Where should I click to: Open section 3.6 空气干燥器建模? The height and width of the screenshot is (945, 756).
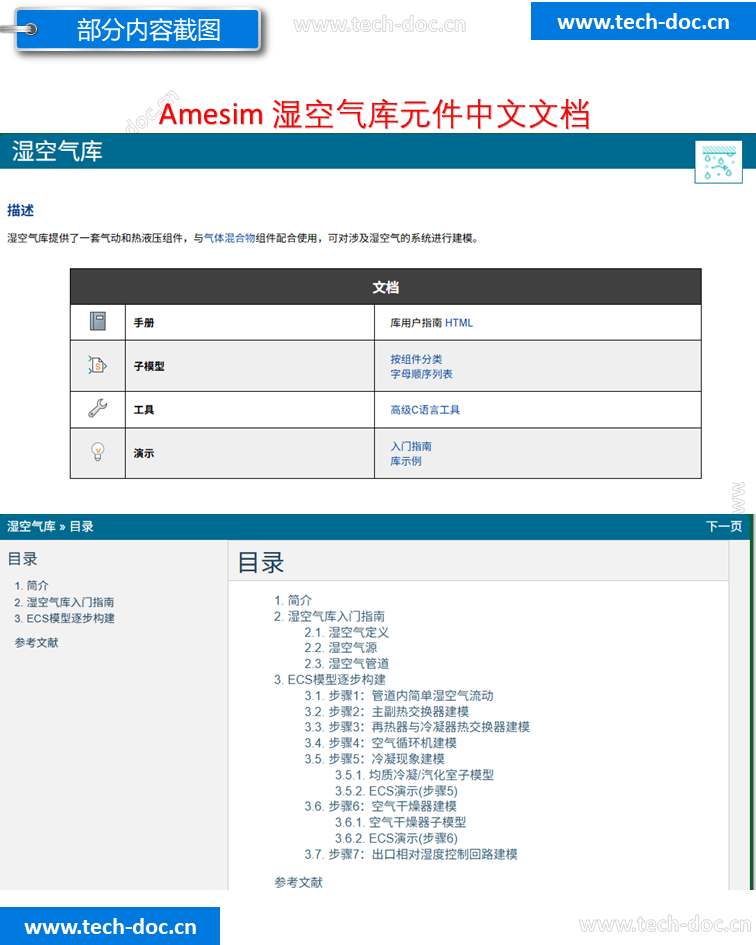click(x=380, y=806)
